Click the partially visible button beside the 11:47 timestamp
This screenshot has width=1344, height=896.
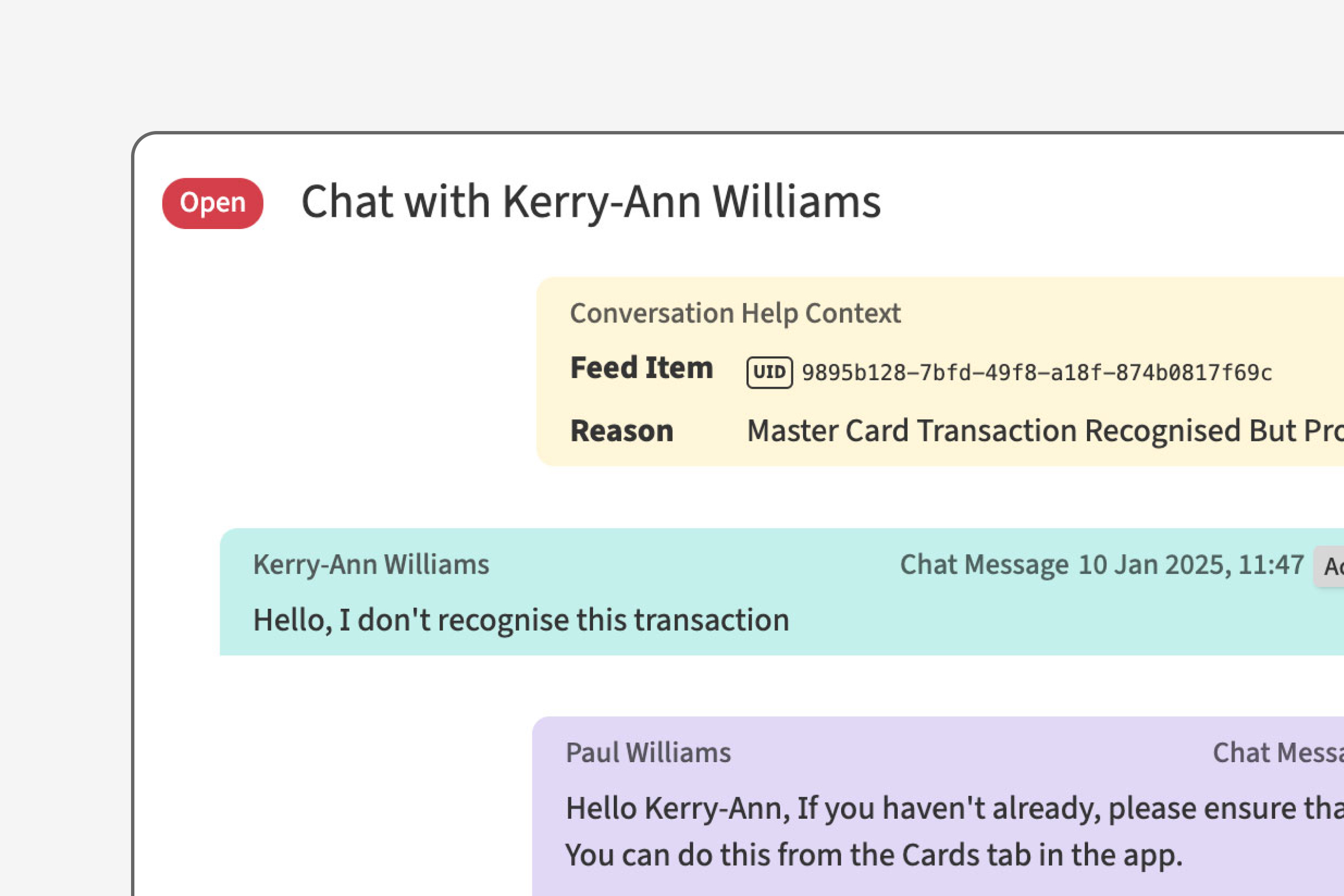pos(1332,566)
